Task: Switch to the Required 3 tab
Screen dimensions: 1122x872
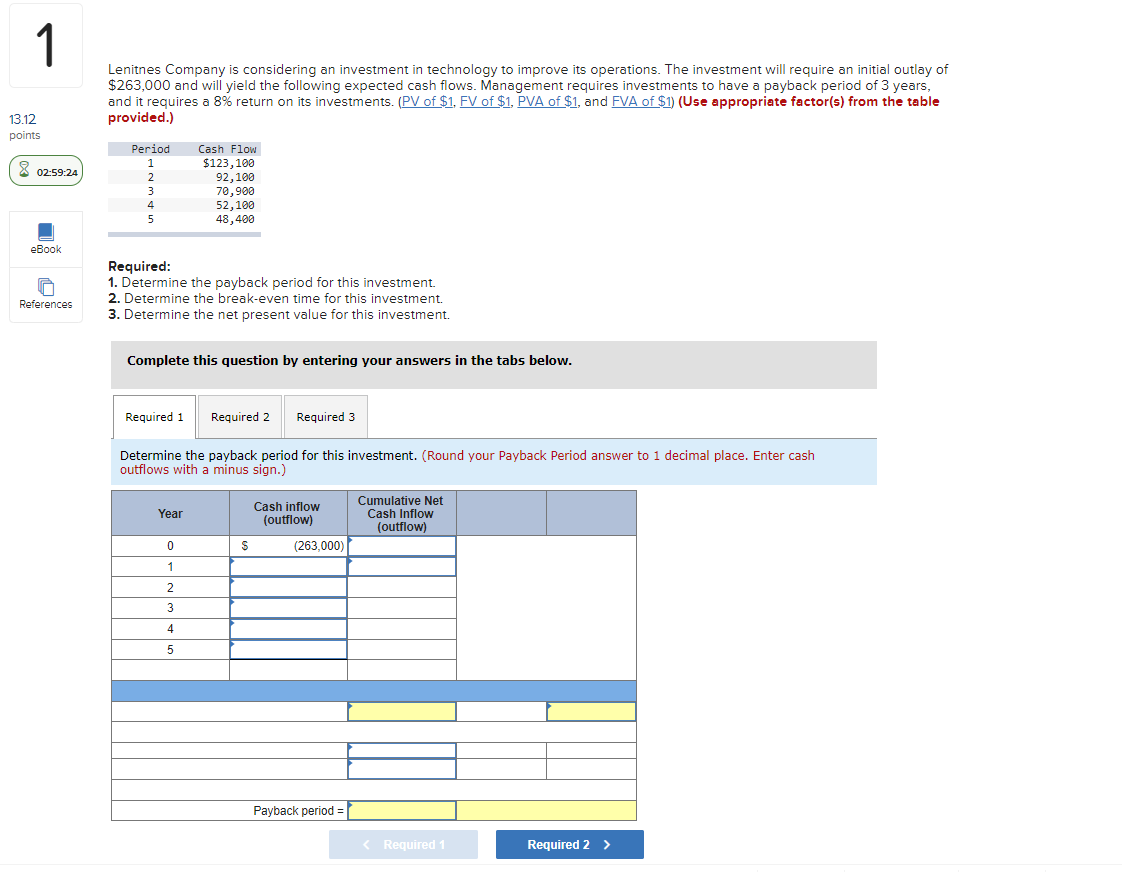Action: (326, 417)
